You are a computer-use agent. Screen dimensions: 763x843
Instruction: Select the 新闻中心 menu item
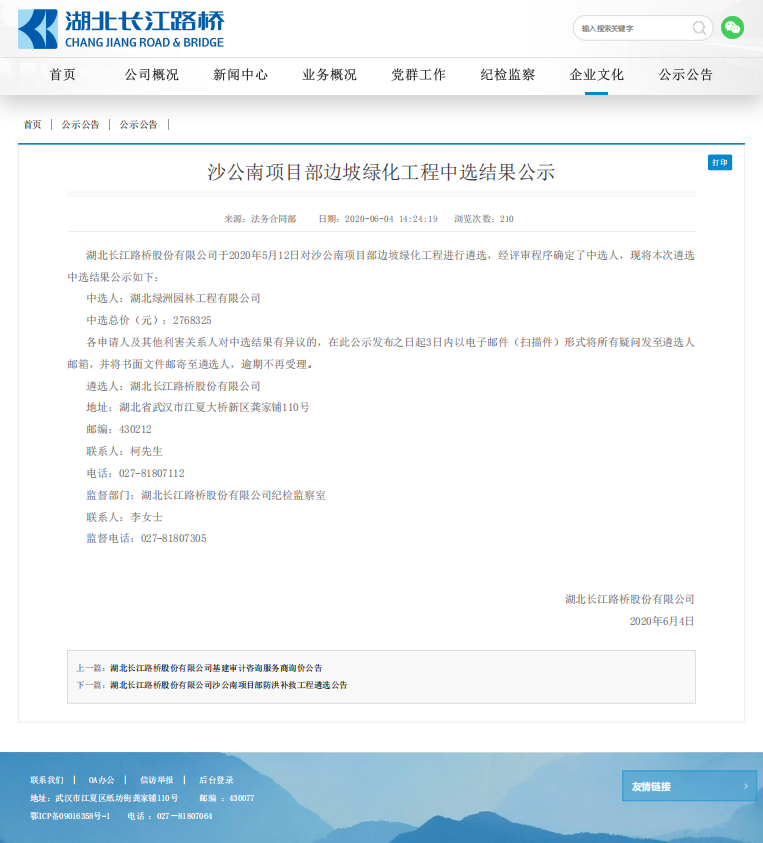[241, 75]
